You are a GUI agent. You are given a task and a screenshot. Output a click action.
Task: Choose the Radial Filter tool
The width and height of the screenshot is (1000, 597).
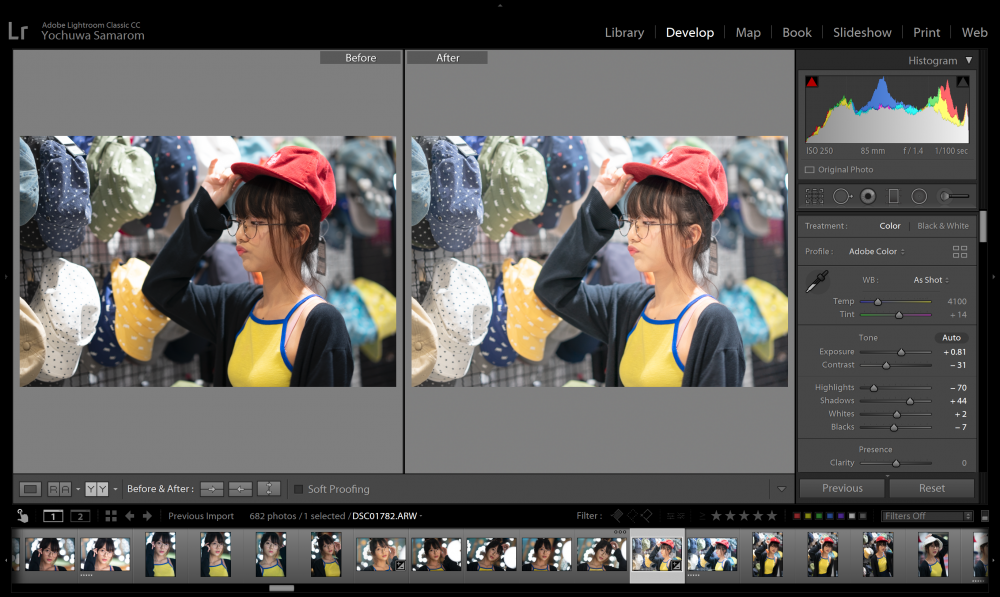coord(919,196)
